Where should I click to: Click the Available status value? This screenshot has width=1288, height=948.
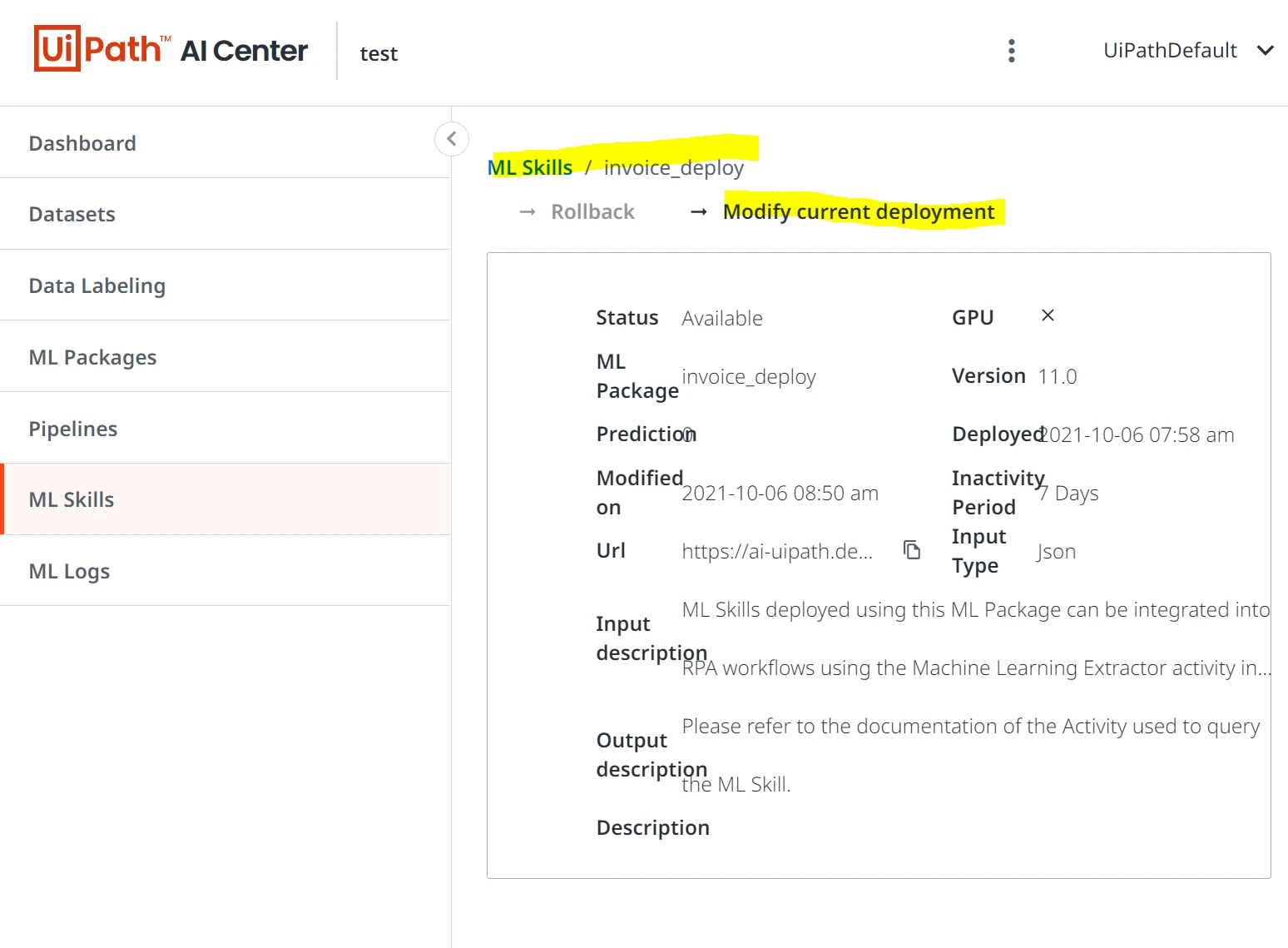722,318
